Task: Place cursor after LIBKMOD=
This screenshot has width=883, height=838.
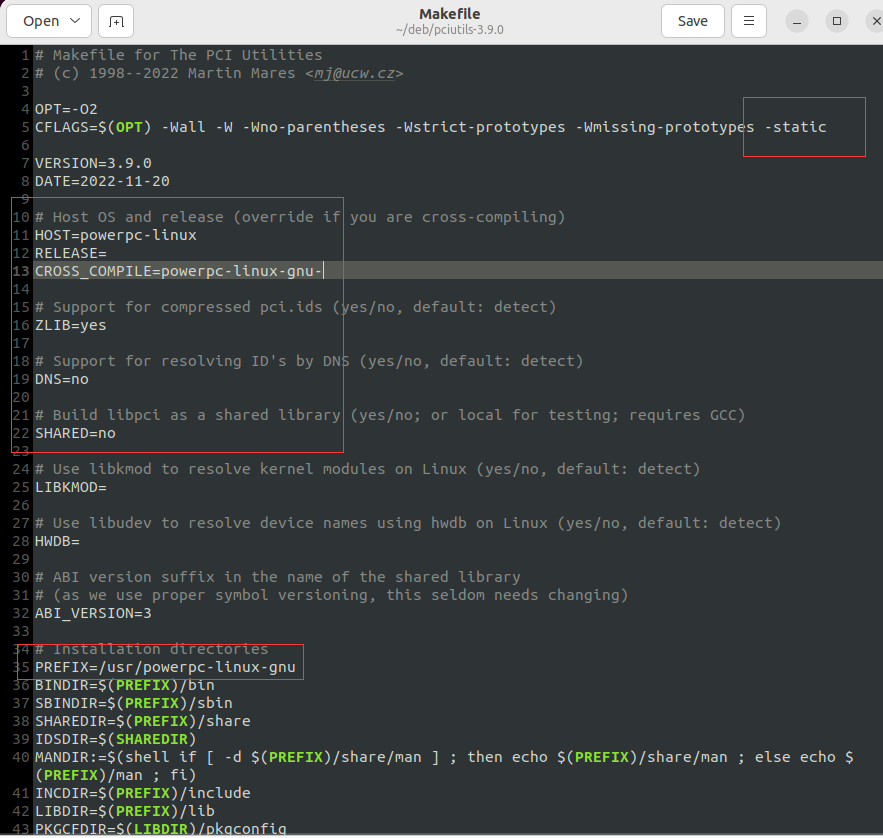Action: (x=108, y=487)
